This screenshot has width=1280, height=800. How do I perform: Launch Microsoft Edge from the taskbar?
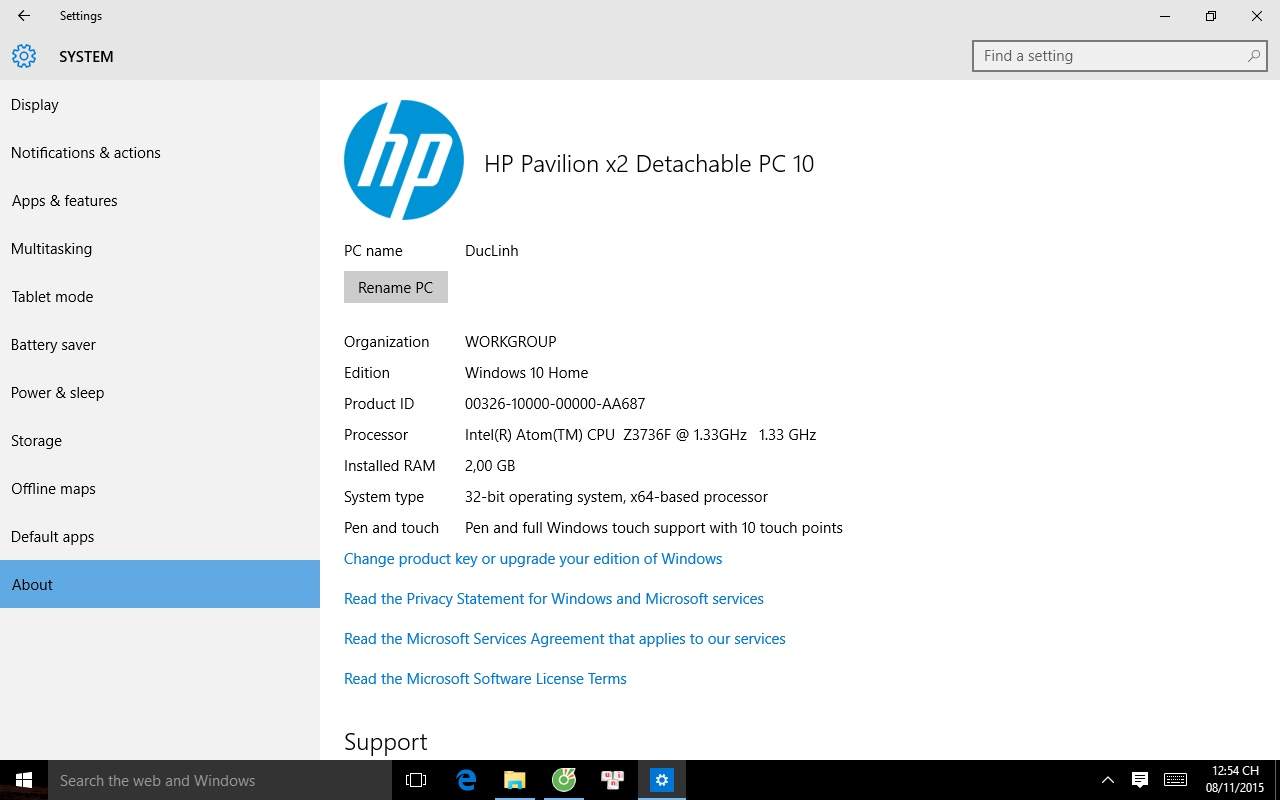(x=466, y=780)
